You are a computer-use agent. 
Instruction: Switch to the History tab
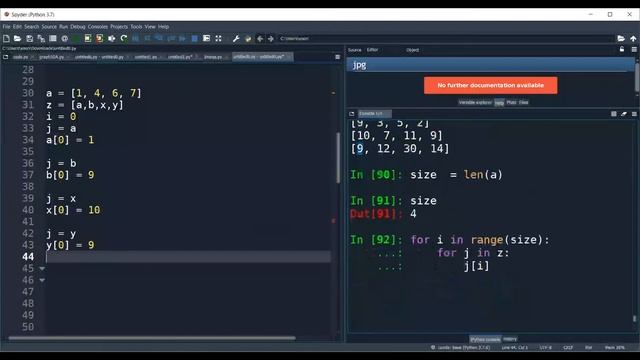(510, 339)
